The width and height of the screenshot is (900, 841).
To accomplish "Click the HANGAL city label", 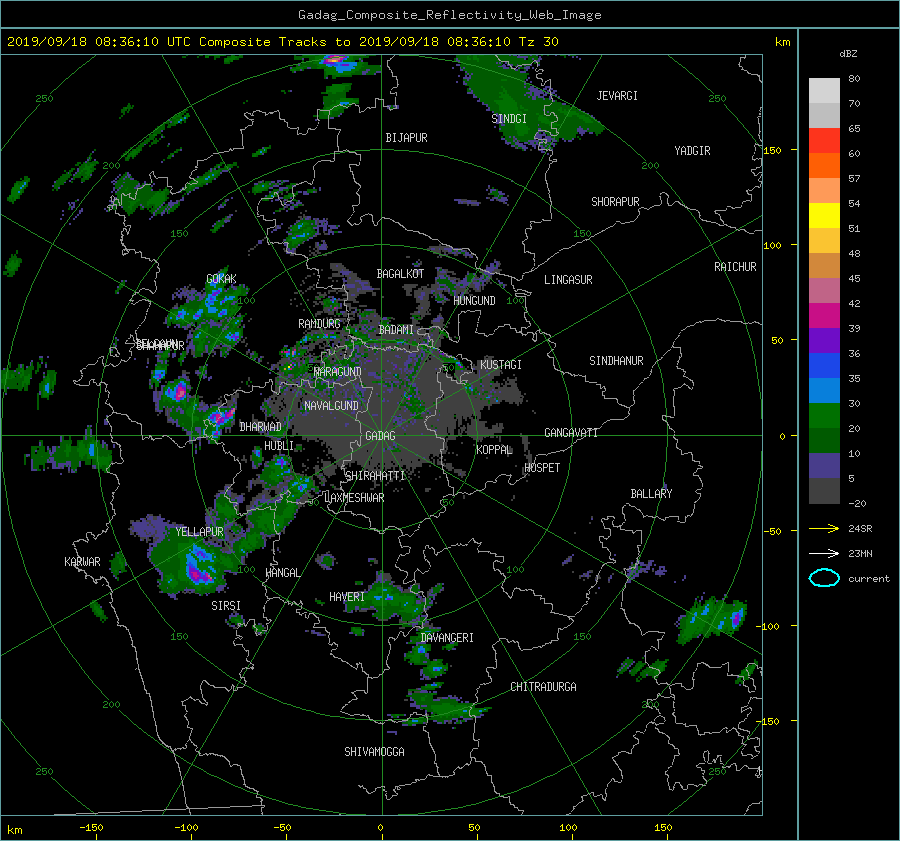I will tap(282, 573).
